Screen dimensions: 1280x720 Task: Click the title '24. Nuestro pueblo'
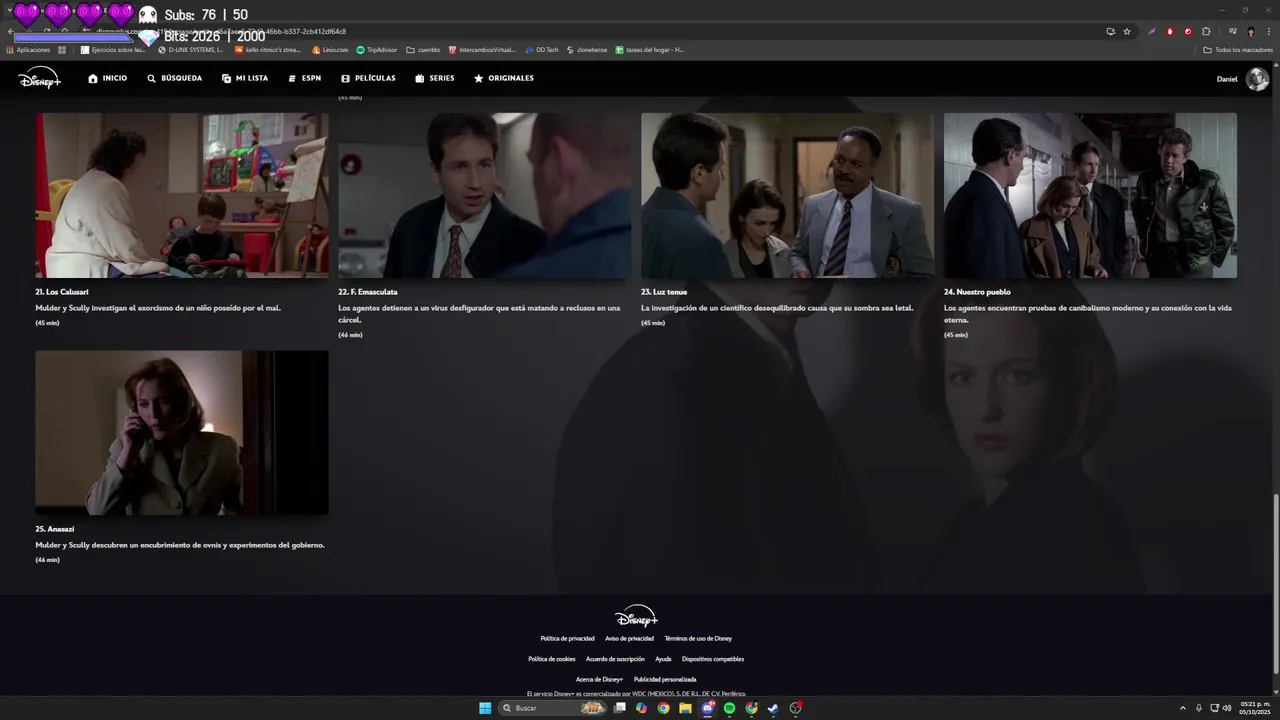pyautogui.click(x=977, y=292)
